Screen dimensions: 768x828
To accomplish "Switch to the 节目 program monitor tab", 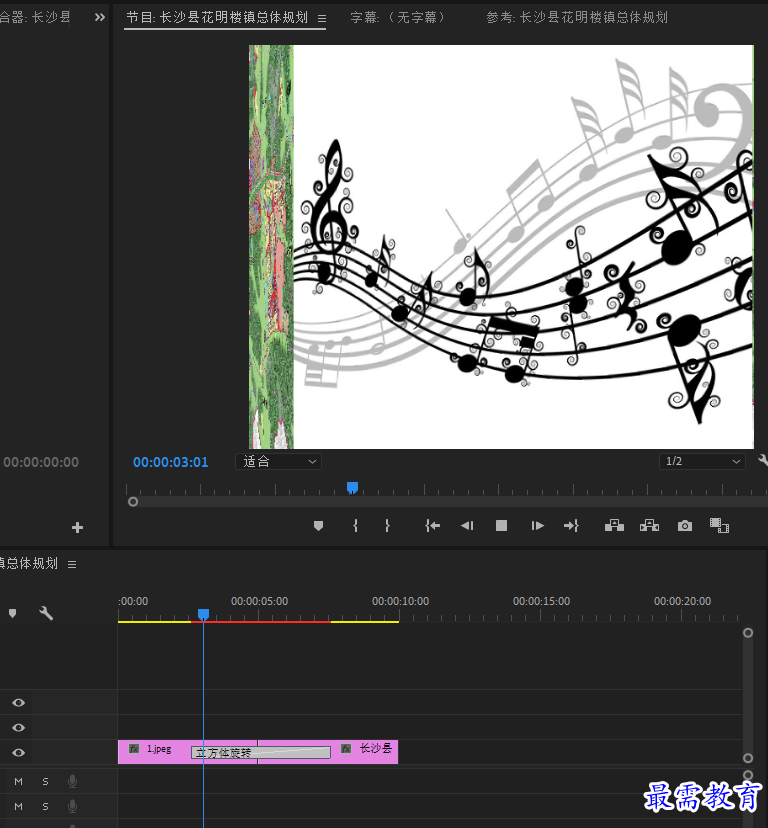I will point(217,17).
